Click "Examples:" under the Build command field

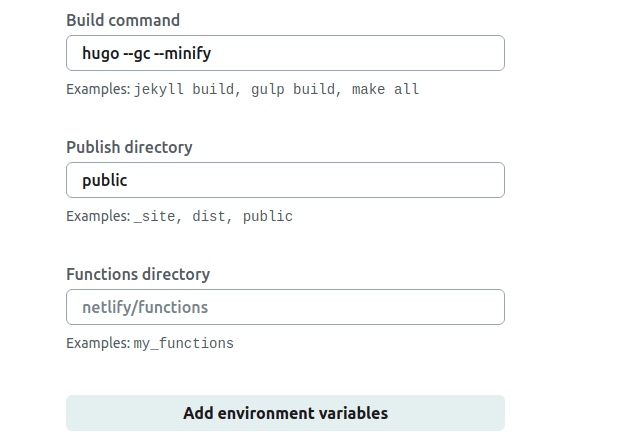coord(98,90)
